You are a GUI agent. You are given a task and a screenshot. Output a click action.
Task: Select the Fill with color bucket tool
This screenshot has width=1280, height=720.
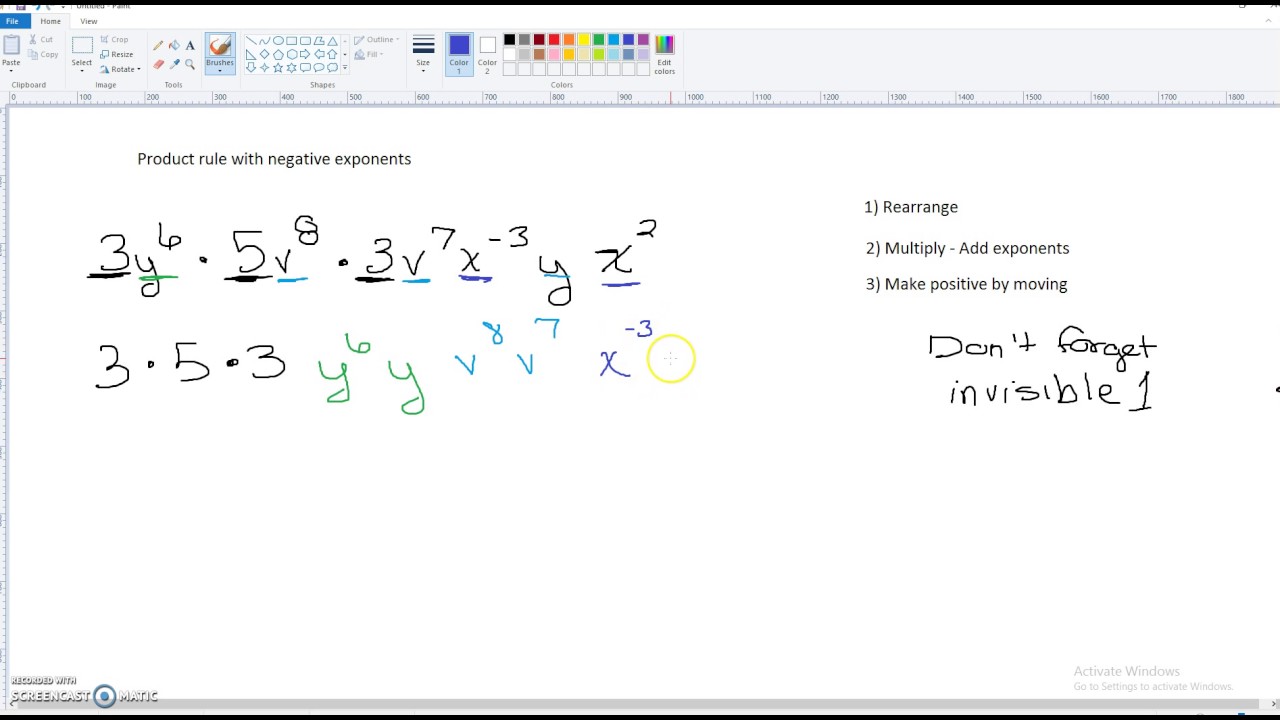pyautogui.click(x=174, y=45)
